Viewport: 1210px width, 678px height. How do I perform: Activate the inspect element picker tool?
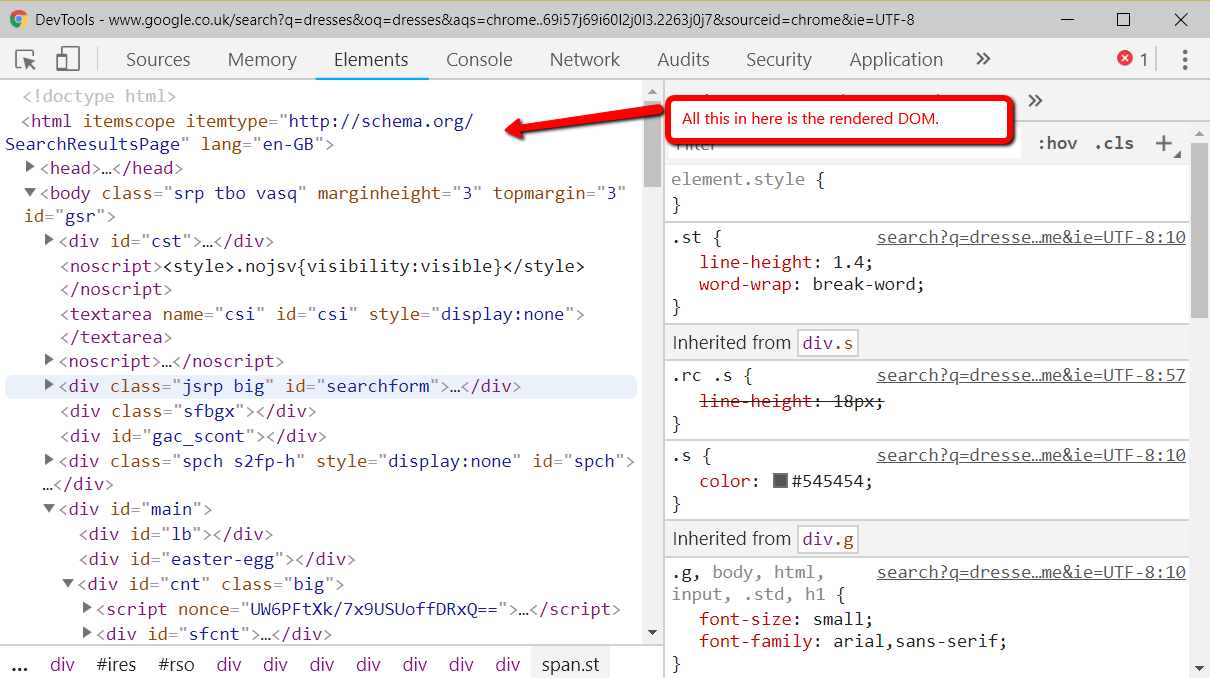point(26,60)
